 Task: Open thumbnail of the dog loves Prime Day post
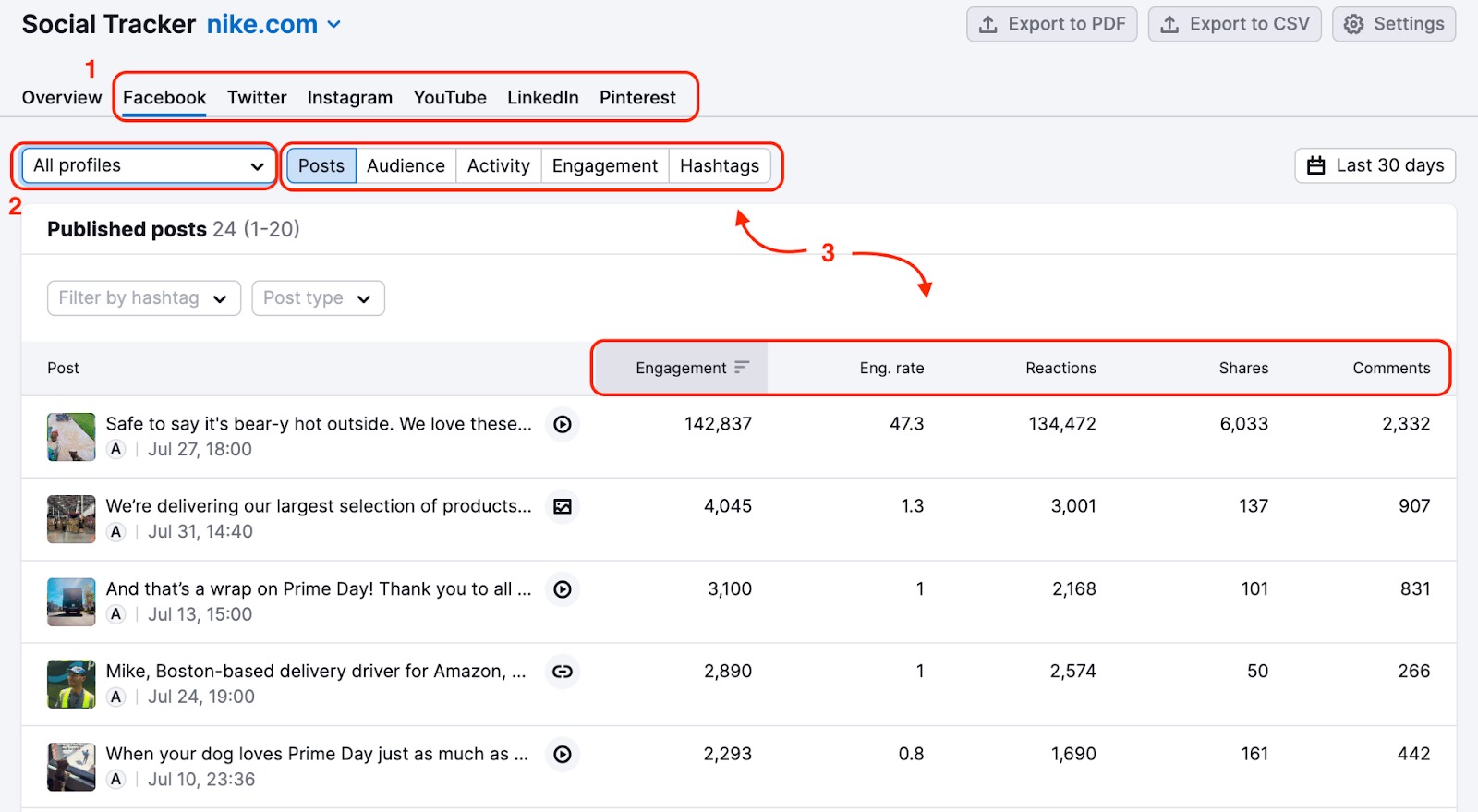71,768
